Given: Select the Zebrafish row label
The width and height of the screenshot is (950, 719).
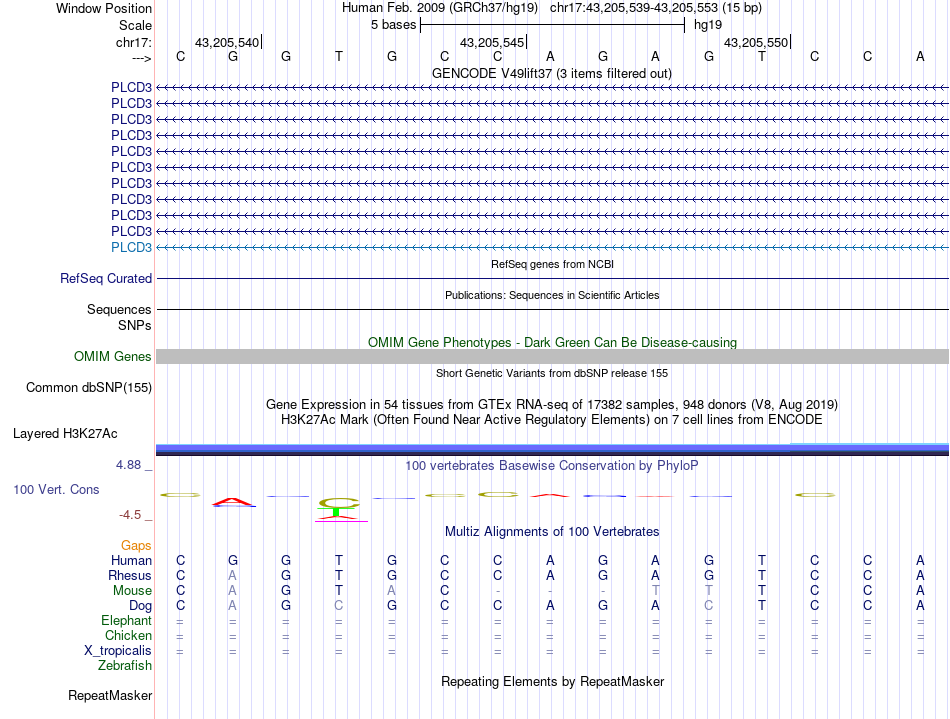Looking at the screenshot, I should pos(125,666).
